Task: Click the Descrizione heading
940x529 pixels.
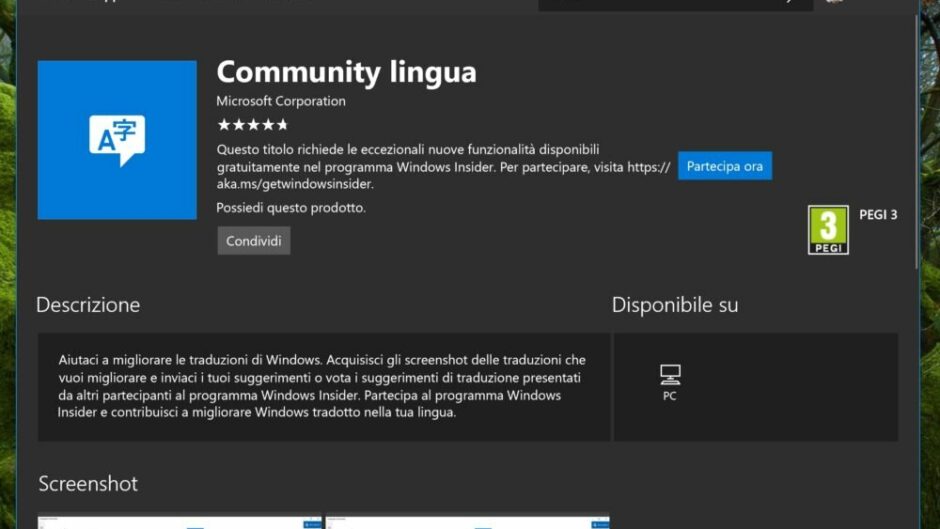Action: (x=88, y=305)
